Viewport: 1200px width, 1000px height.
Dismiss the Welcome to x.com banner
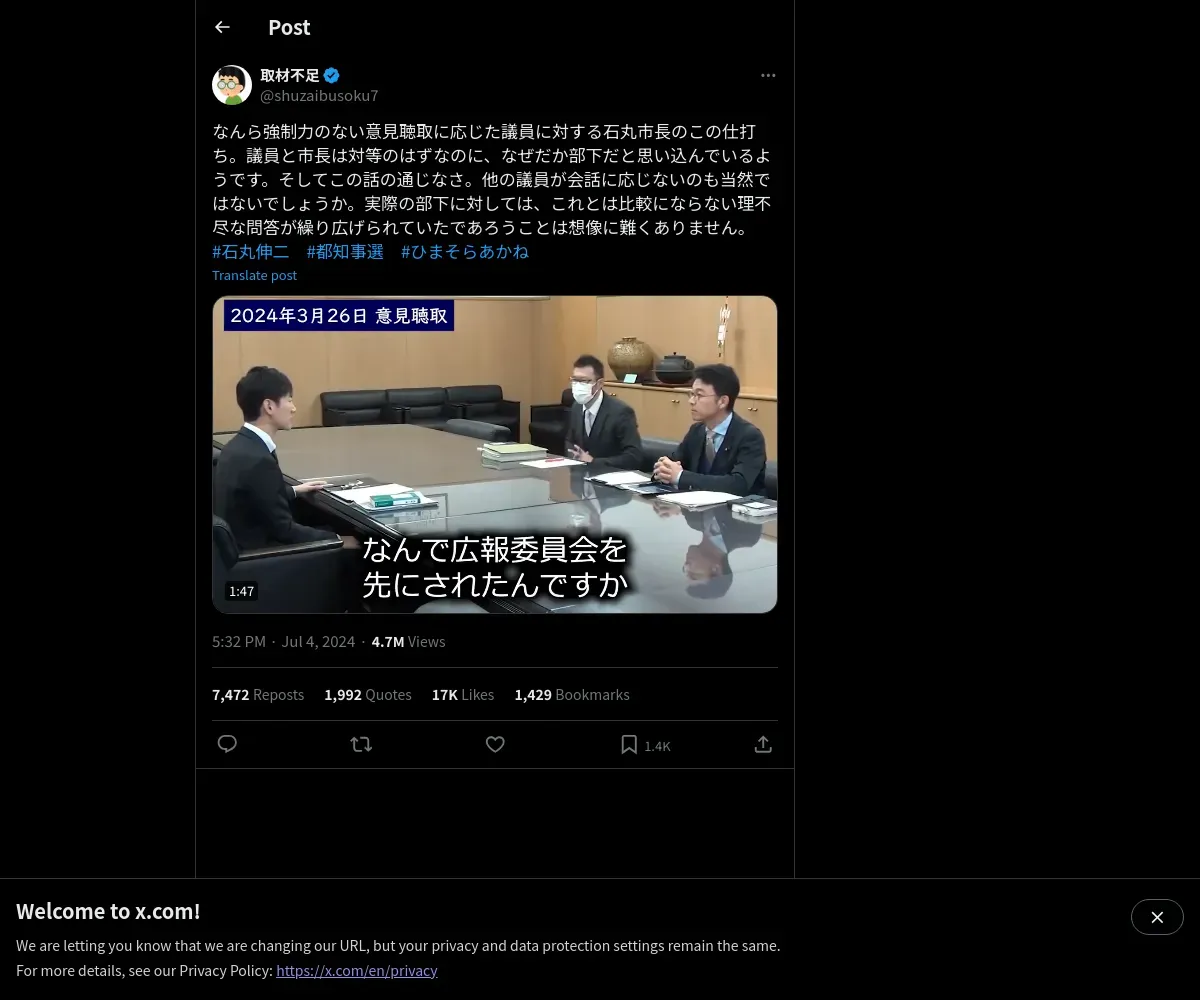1157,917
